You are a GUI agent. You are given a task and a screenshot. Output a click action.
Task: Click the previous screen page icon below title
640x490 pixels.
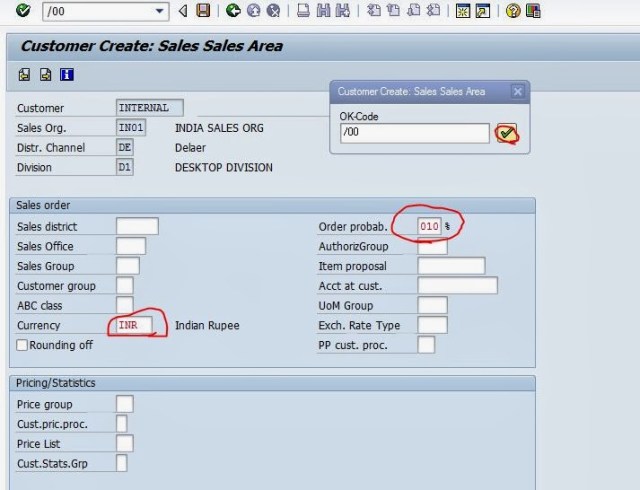[24, 75]
